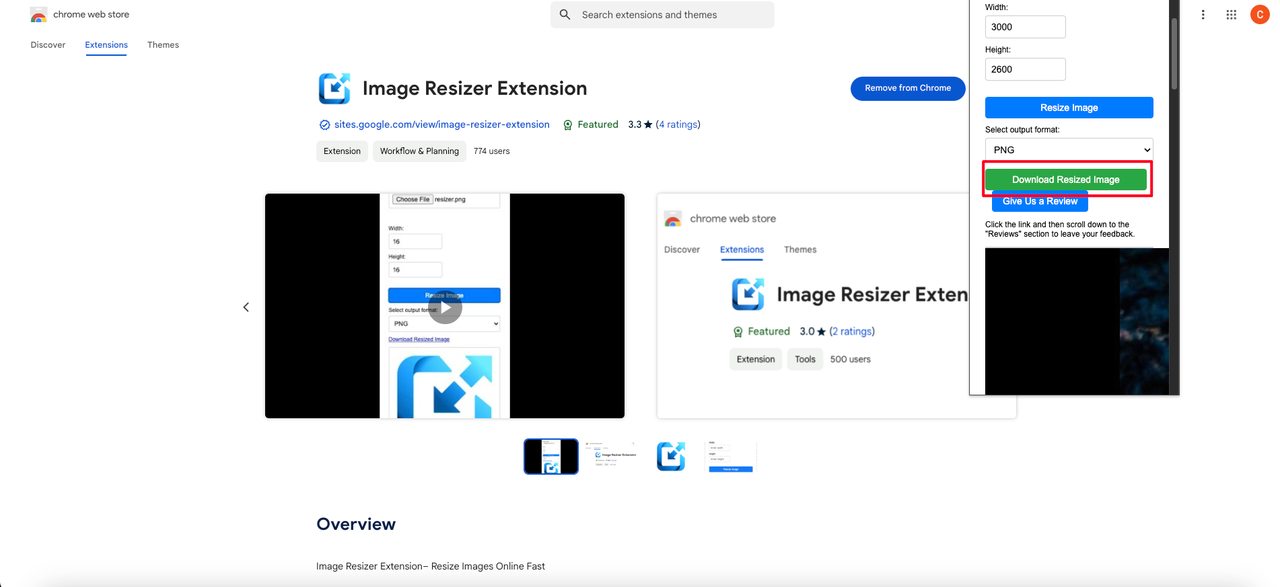Open the PNG output format dropdown

tap(1069, 149)
